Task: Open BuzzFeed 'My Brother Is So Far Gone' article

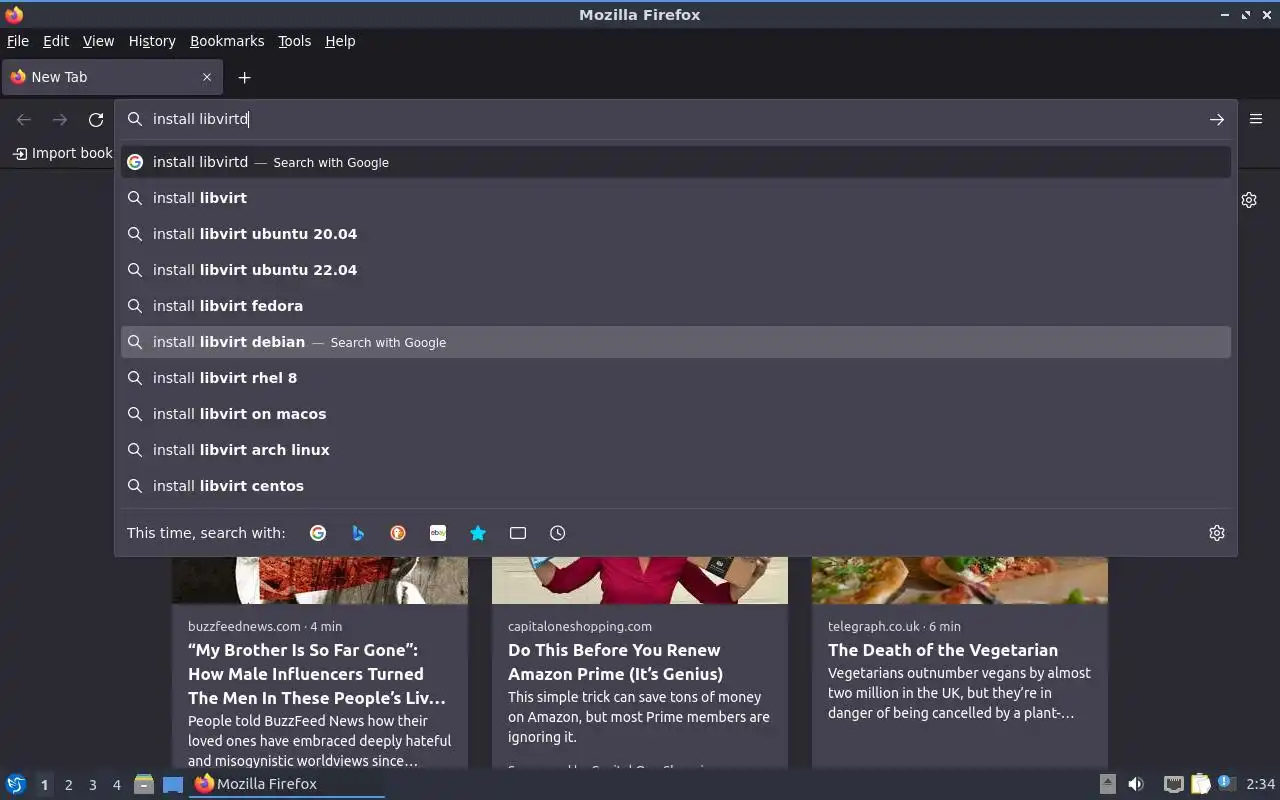Action: [x=317, y=674]
